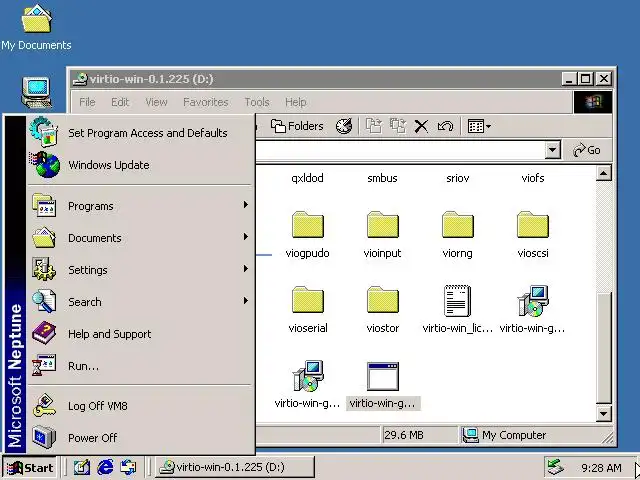Click Show Desktop quick launch icon
Viewport: 640px width, 480px height.
(x=82, y=467)
